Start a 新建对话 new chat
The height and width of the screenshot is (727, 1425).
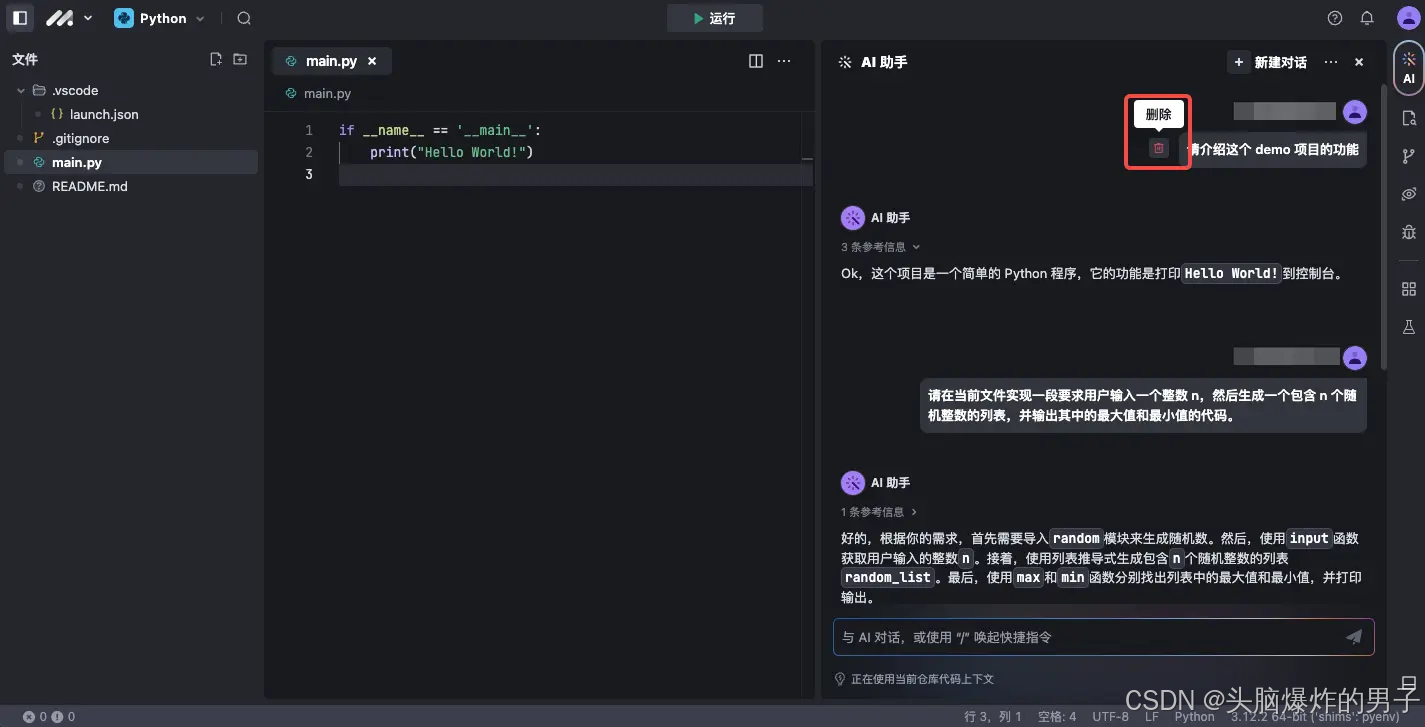(x=1266, y=61)
